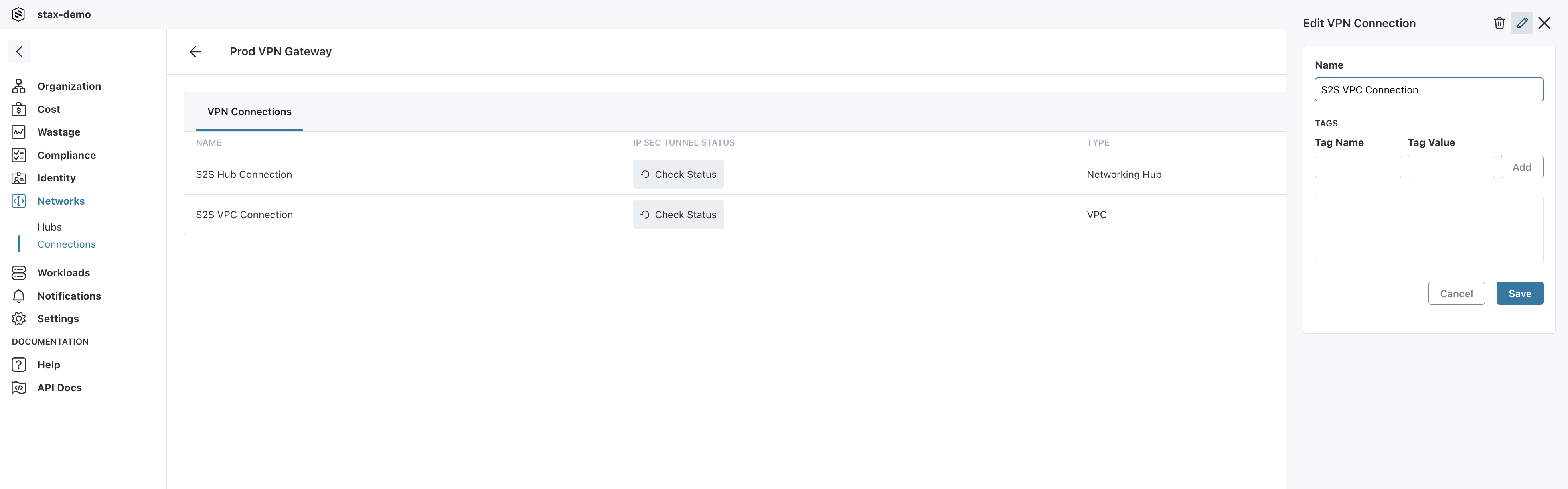The image size is (1568, 489).
Task: Click the NAME column header
Action: (209, 143)
